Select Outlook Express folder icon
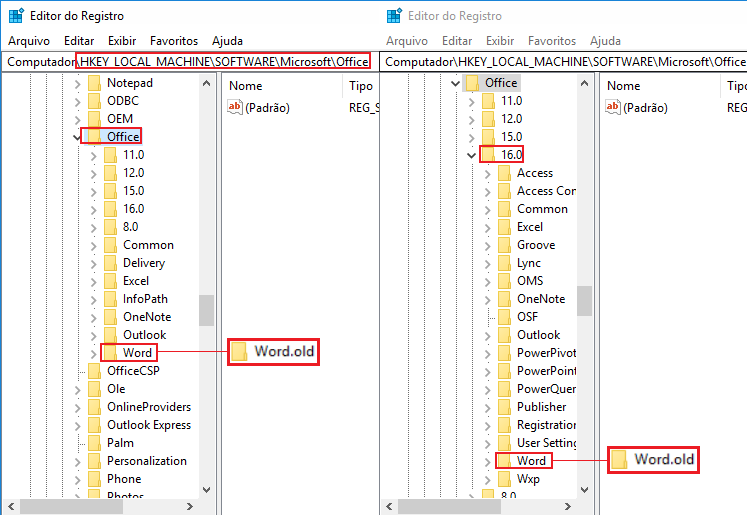 (94, 425)
